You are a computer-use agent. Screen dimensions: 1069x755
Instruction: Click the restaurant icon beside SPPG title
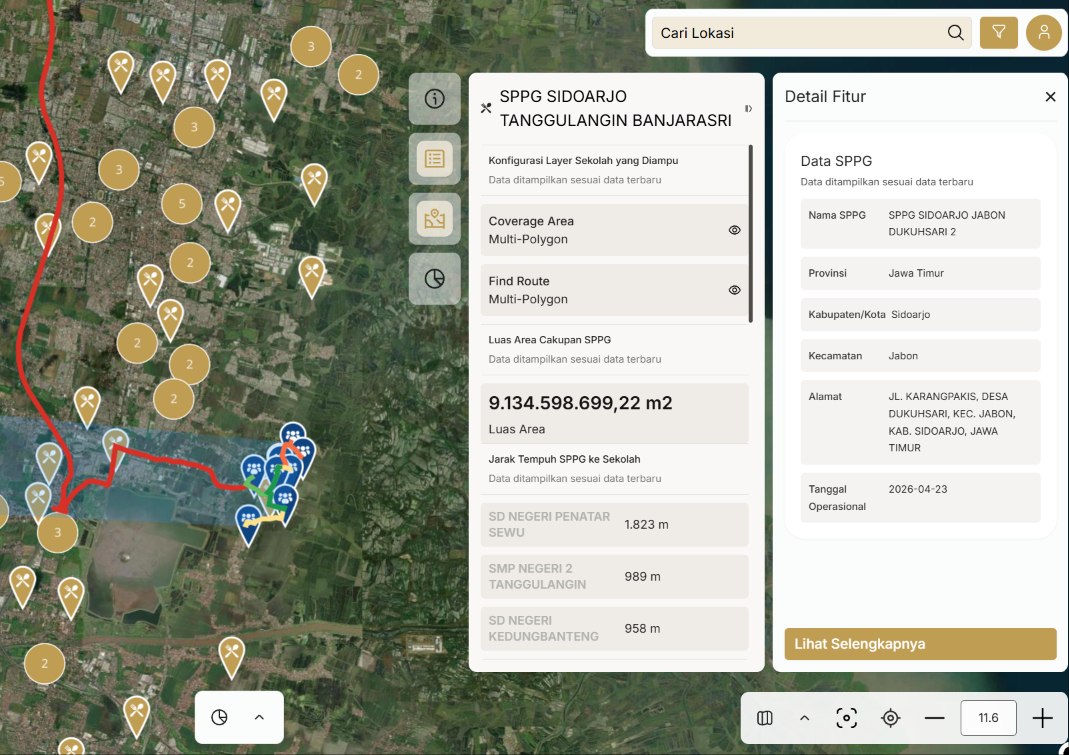pyautogui.click(x=485, y=108)
